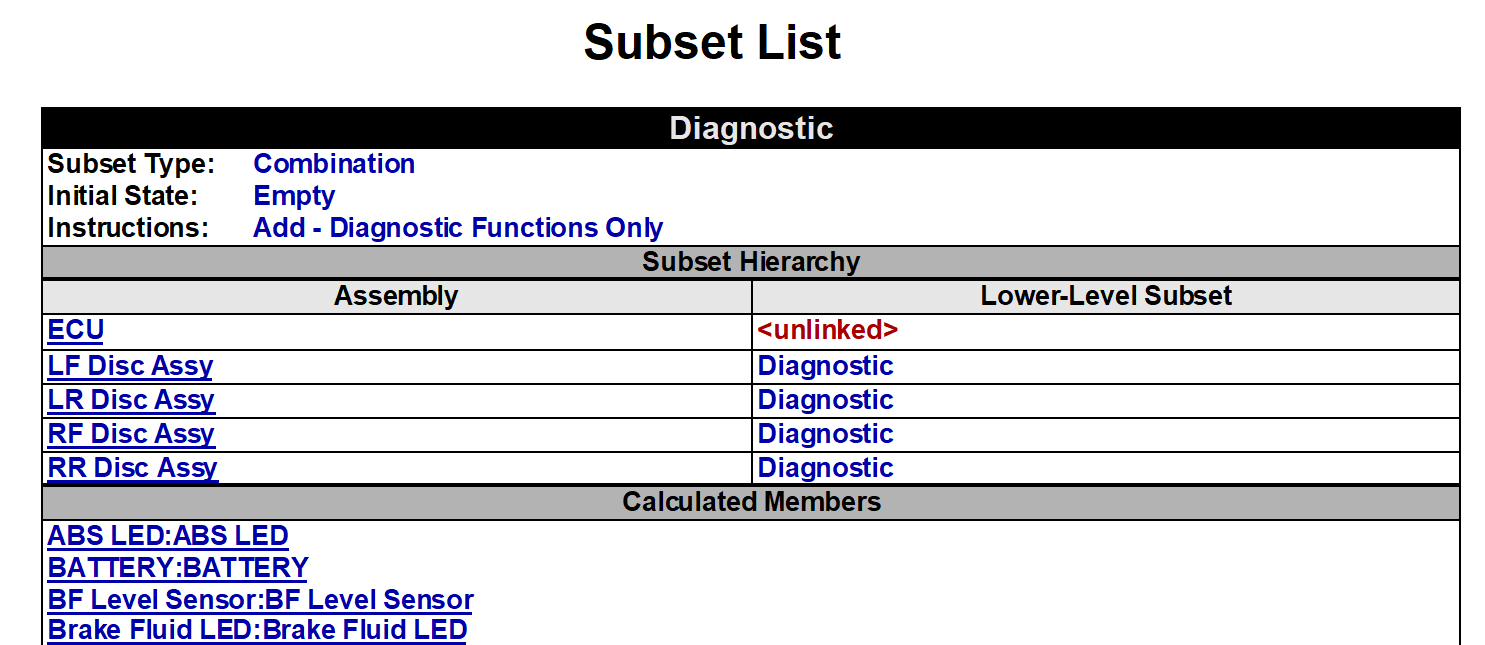Screen dimensions: 1485x645
Task: Click the red <unlinked> subset entry
Action: pos(828,330)
